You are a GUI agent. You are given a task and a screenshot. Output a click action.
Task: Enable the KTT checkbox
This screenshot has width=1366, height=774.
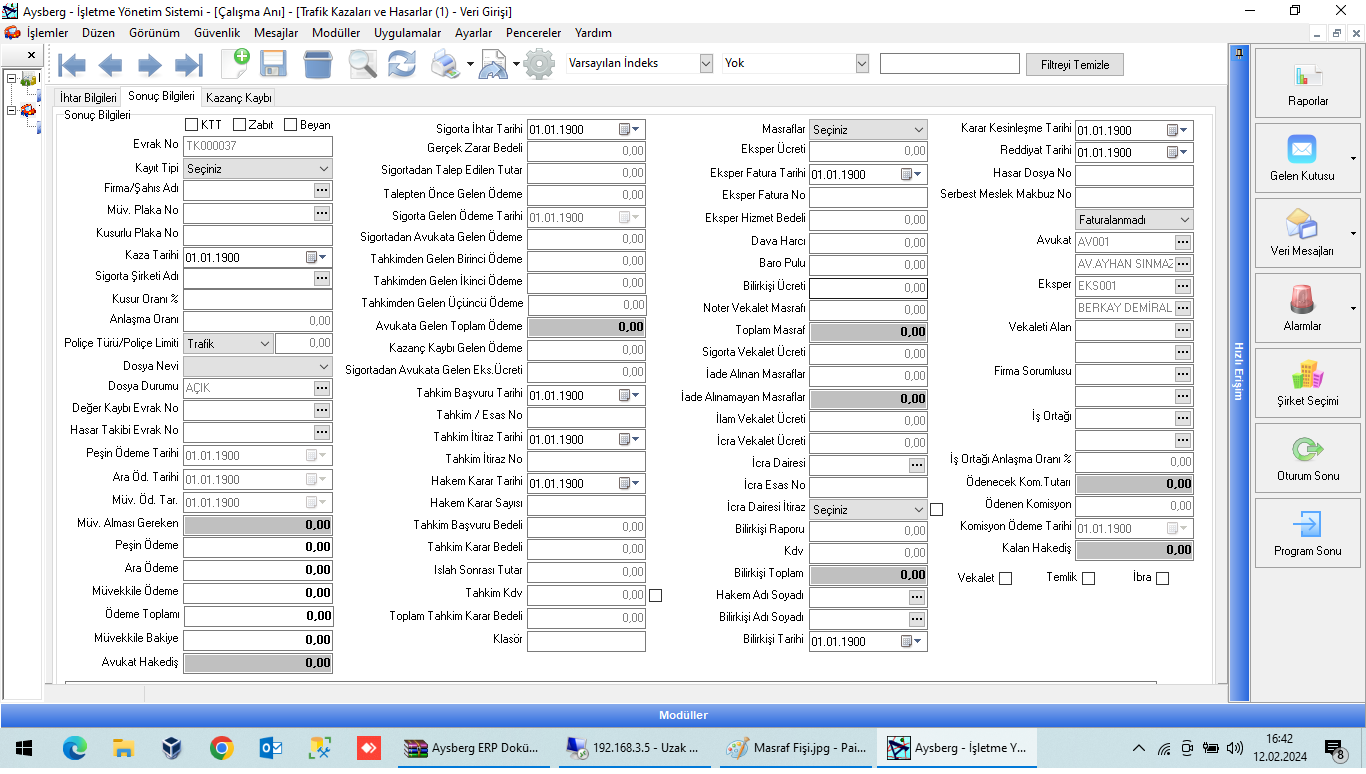[x=192, y=125]
